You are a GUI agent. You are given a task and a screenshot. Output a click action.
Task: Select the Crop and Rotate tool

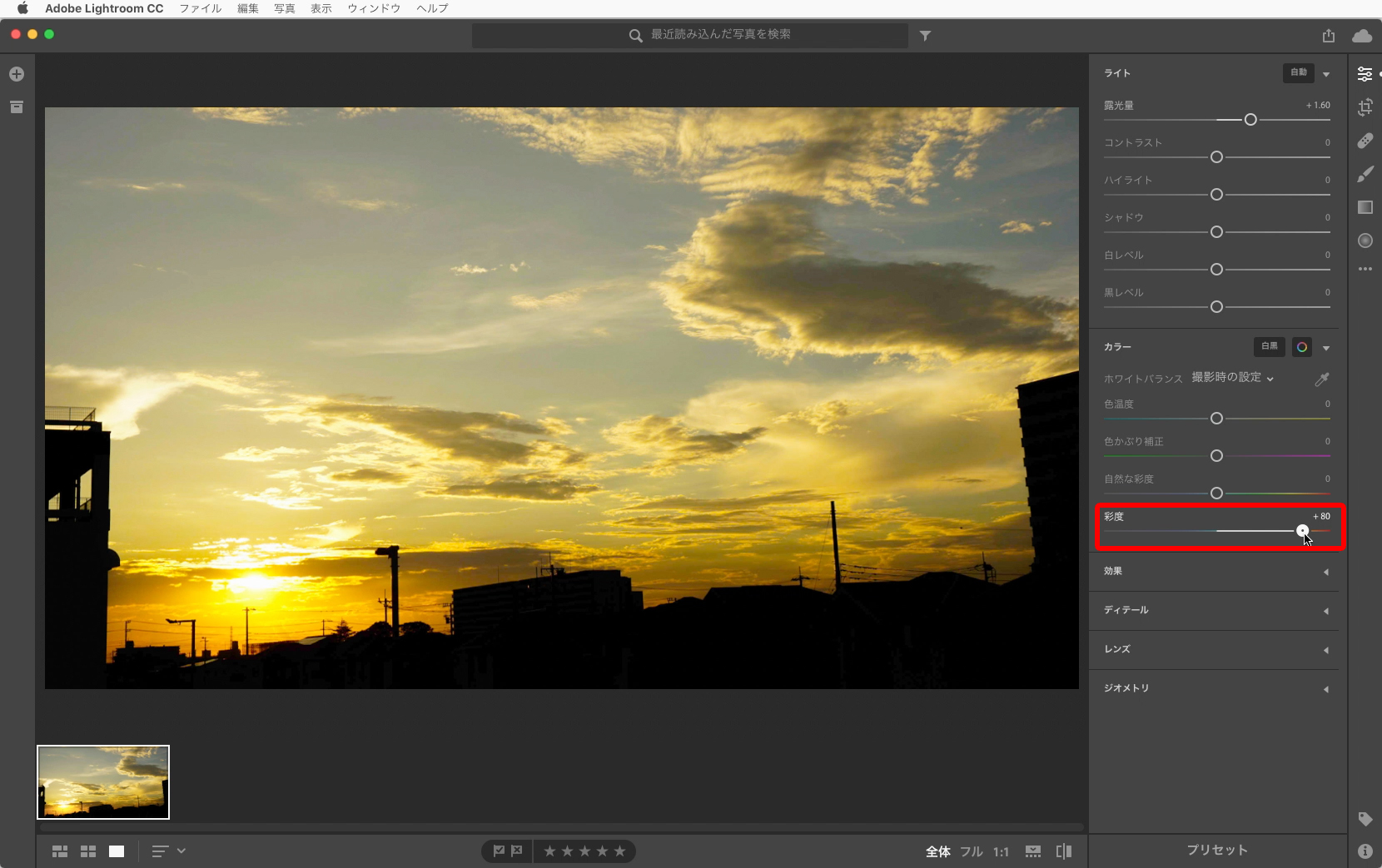(x=1365, y=107)
